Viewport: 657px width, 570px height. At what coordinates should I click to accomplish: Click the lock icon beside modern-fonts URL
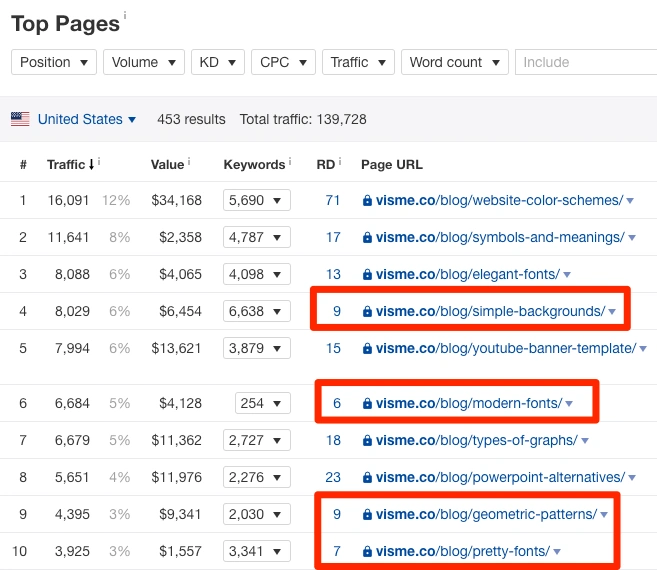(x=367, y=403)
